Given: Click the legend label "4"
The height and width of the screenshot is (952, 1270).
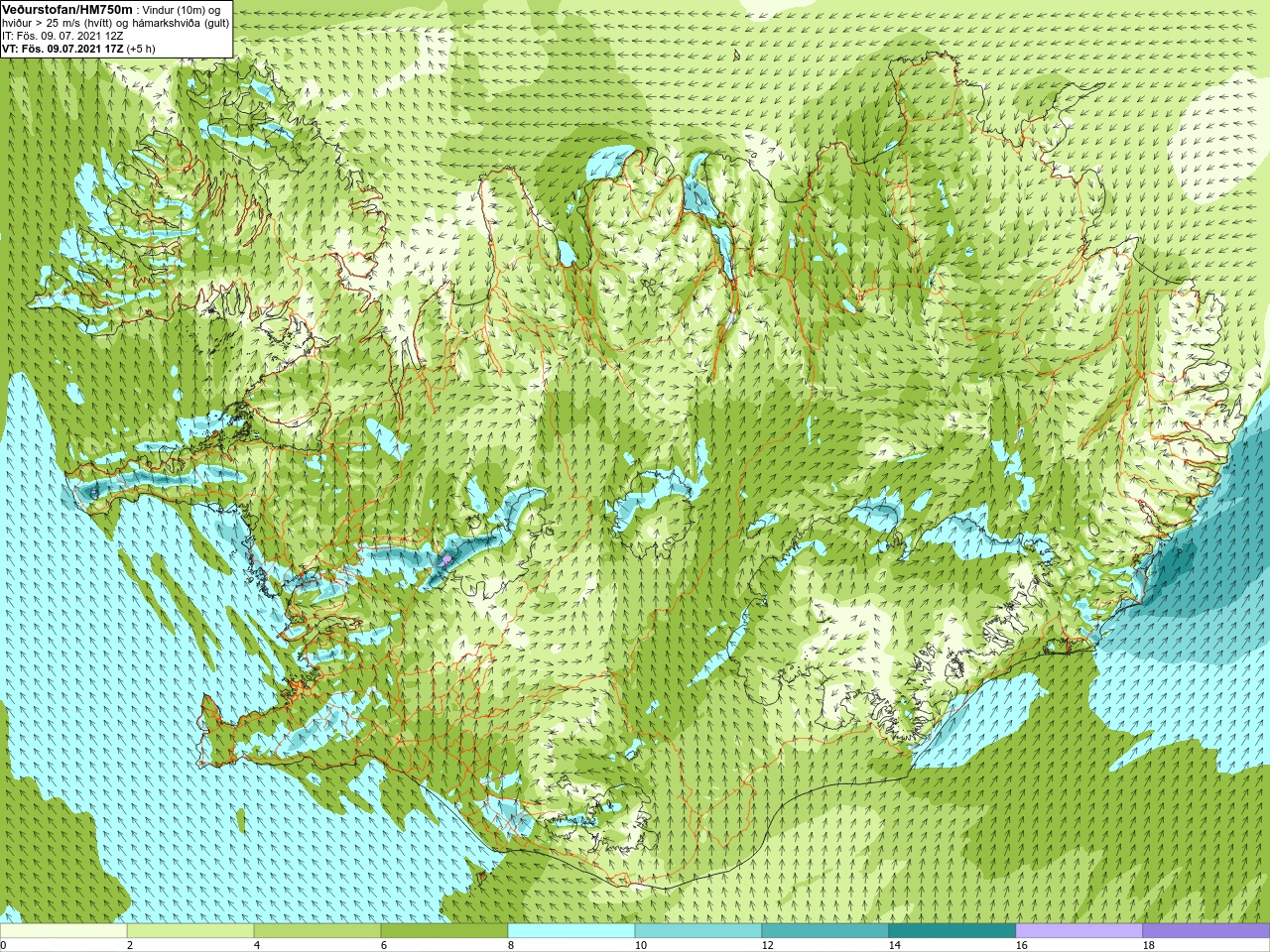Looking at the screenshot, I should pos(257,946).
